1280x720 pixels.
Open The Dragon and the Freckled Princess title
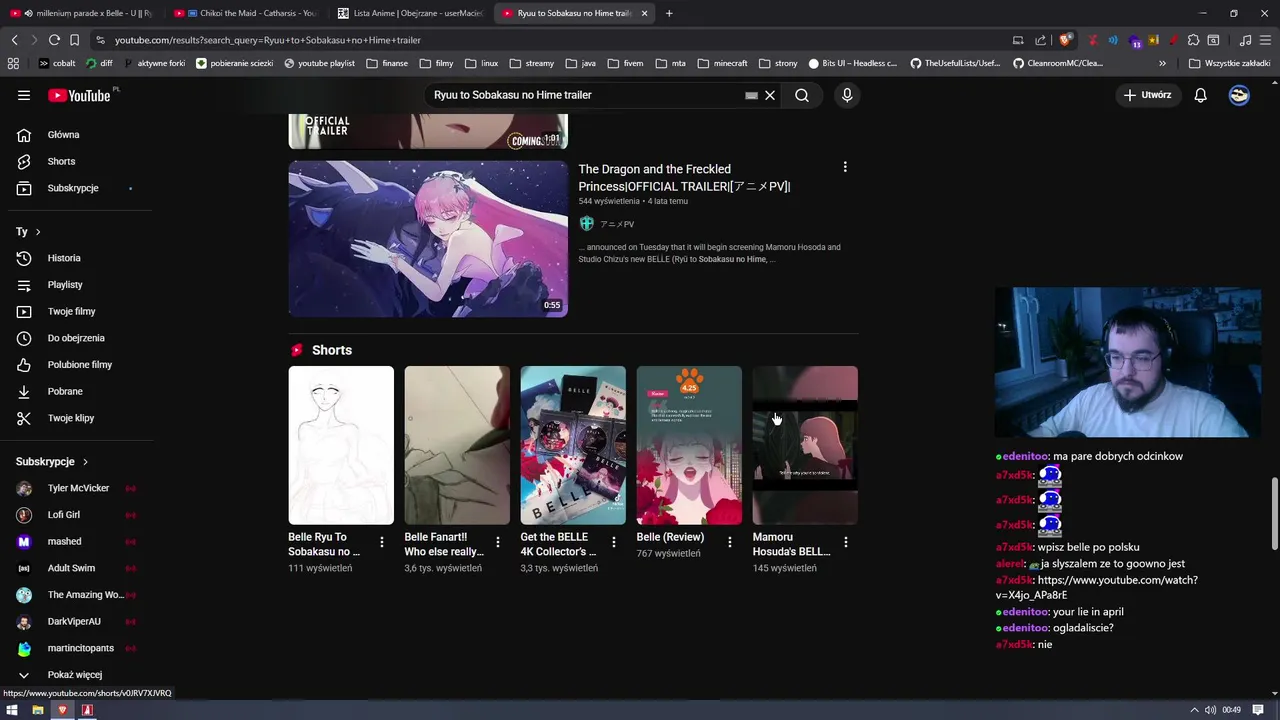684,178
